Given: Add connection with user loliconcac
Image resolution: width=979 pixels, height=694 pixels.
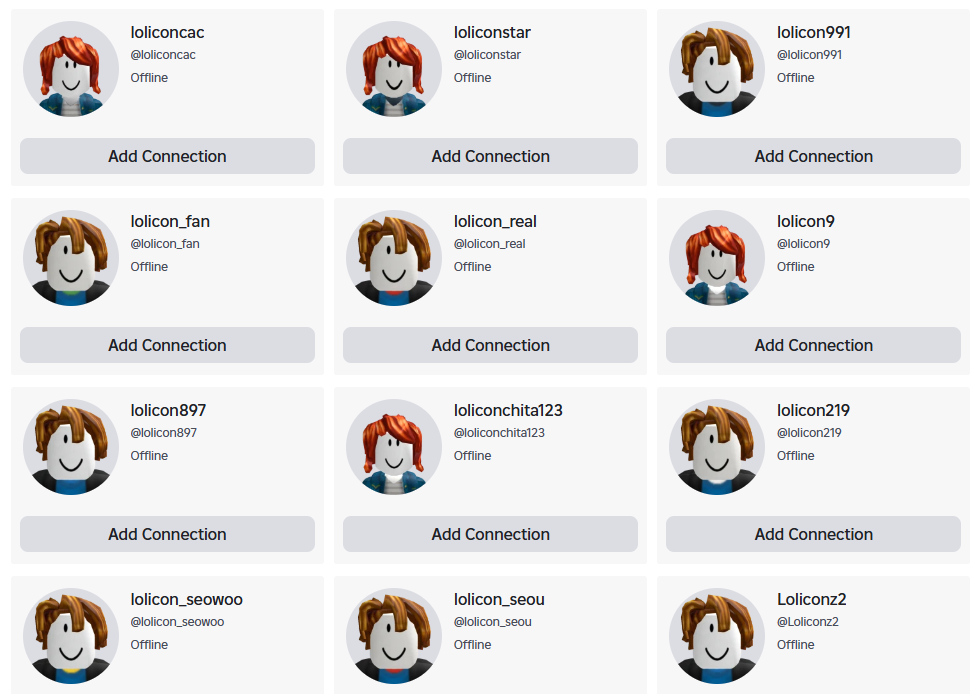Looking at the screenshot, I should [x=167, y=156].
